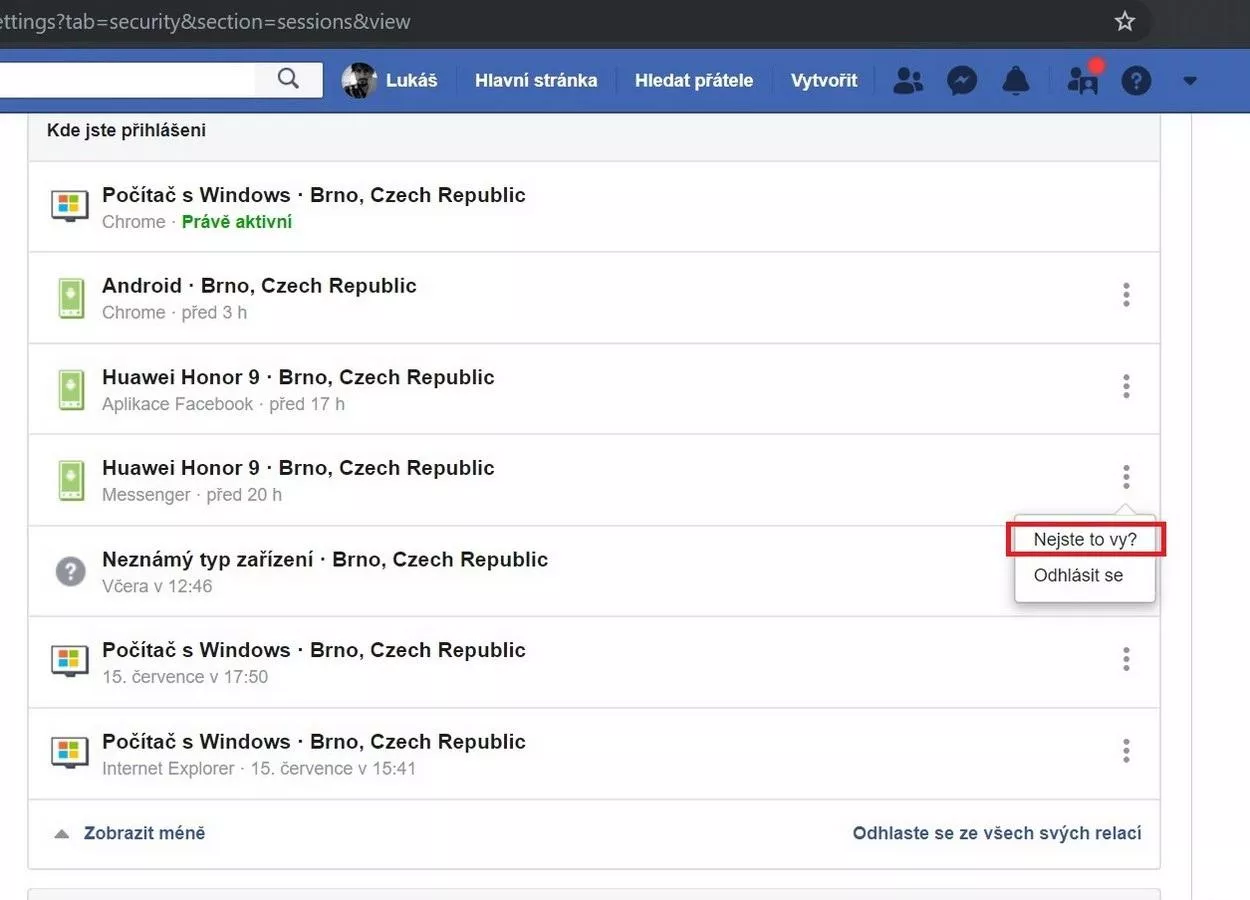Open help question mark icon

(x=1136, y=80)
